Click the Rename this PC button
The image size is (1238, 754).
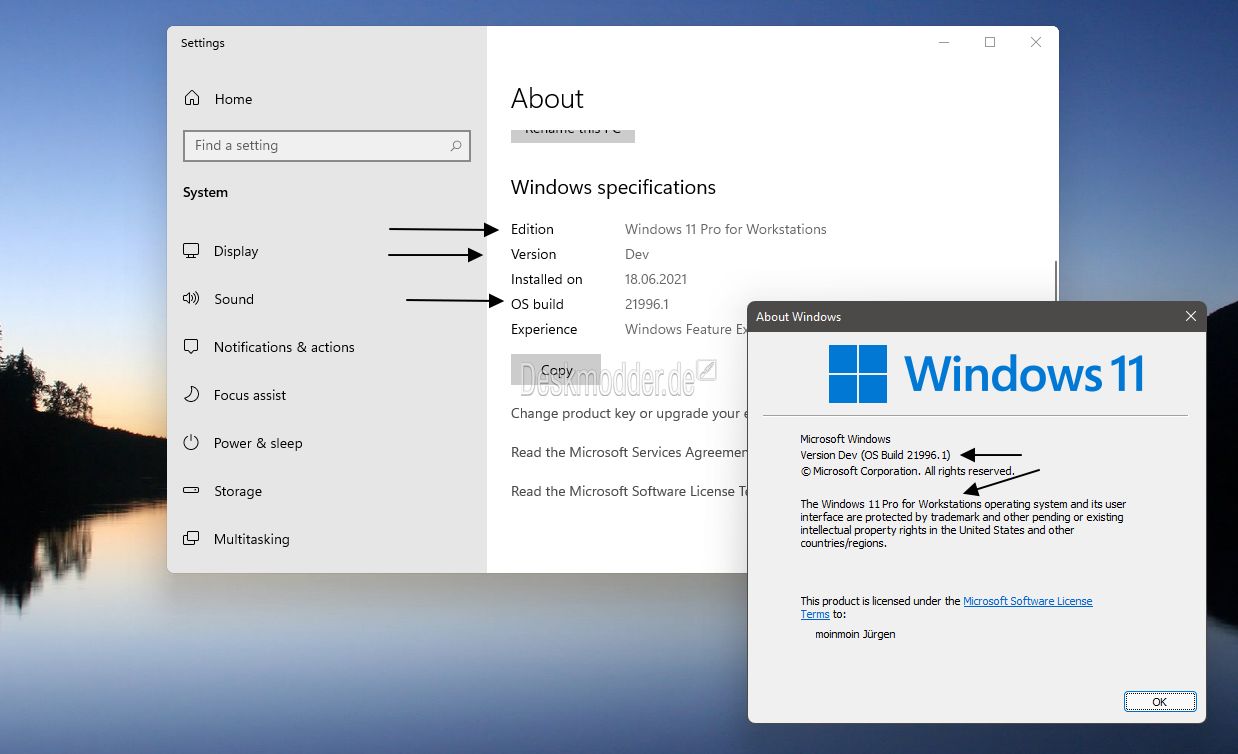[x=573, y=135]
